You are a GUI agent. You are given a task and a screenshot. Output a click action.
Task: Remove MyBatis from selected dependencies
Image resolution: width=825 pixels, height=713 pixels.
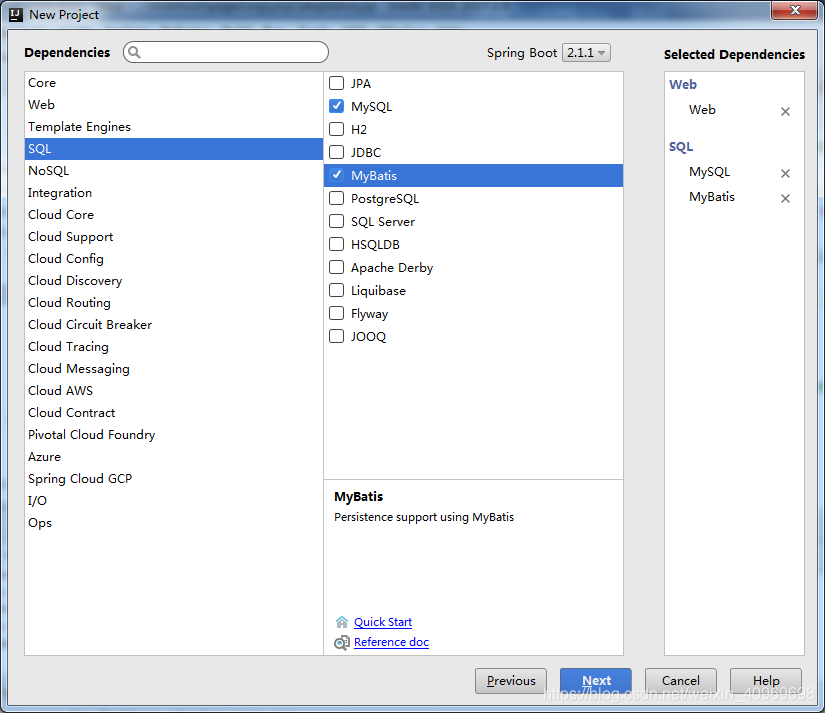tap(785, 198)
